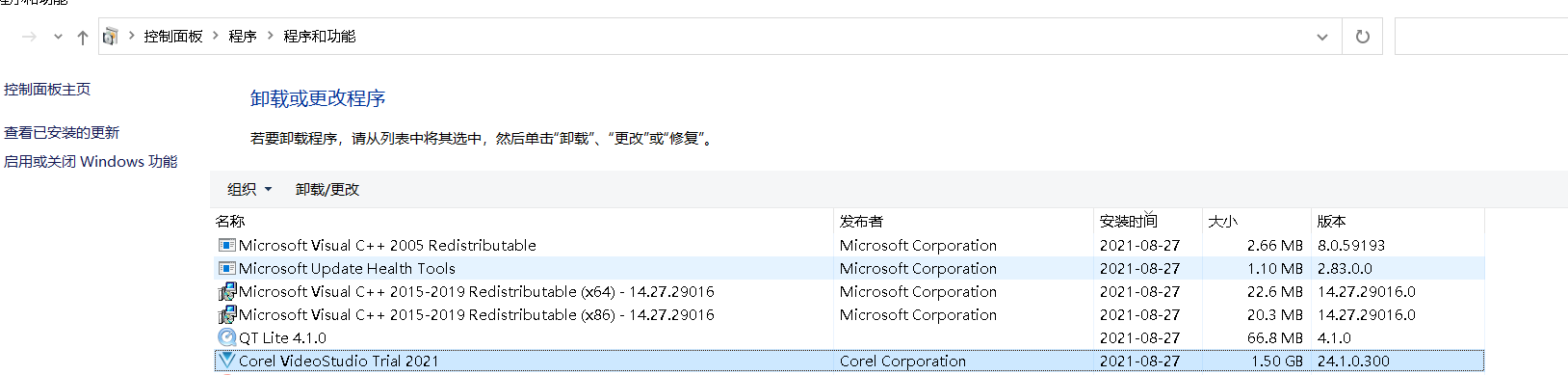Click 20.3 MB size cell
The height and width of the screenshot is (375, 1568).
[x=1275, y=315]
